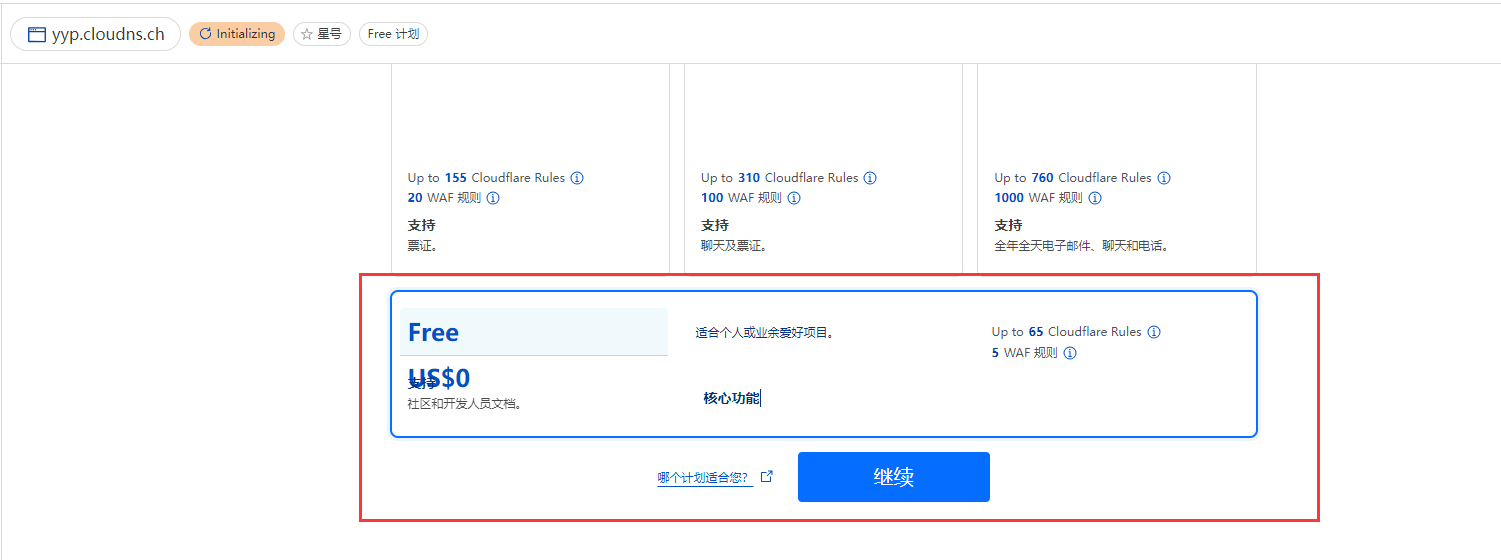The image size is (1501, 560).
Task: Click the 适合个人或业余爱好项目。 description
Action: click(765, 332)
